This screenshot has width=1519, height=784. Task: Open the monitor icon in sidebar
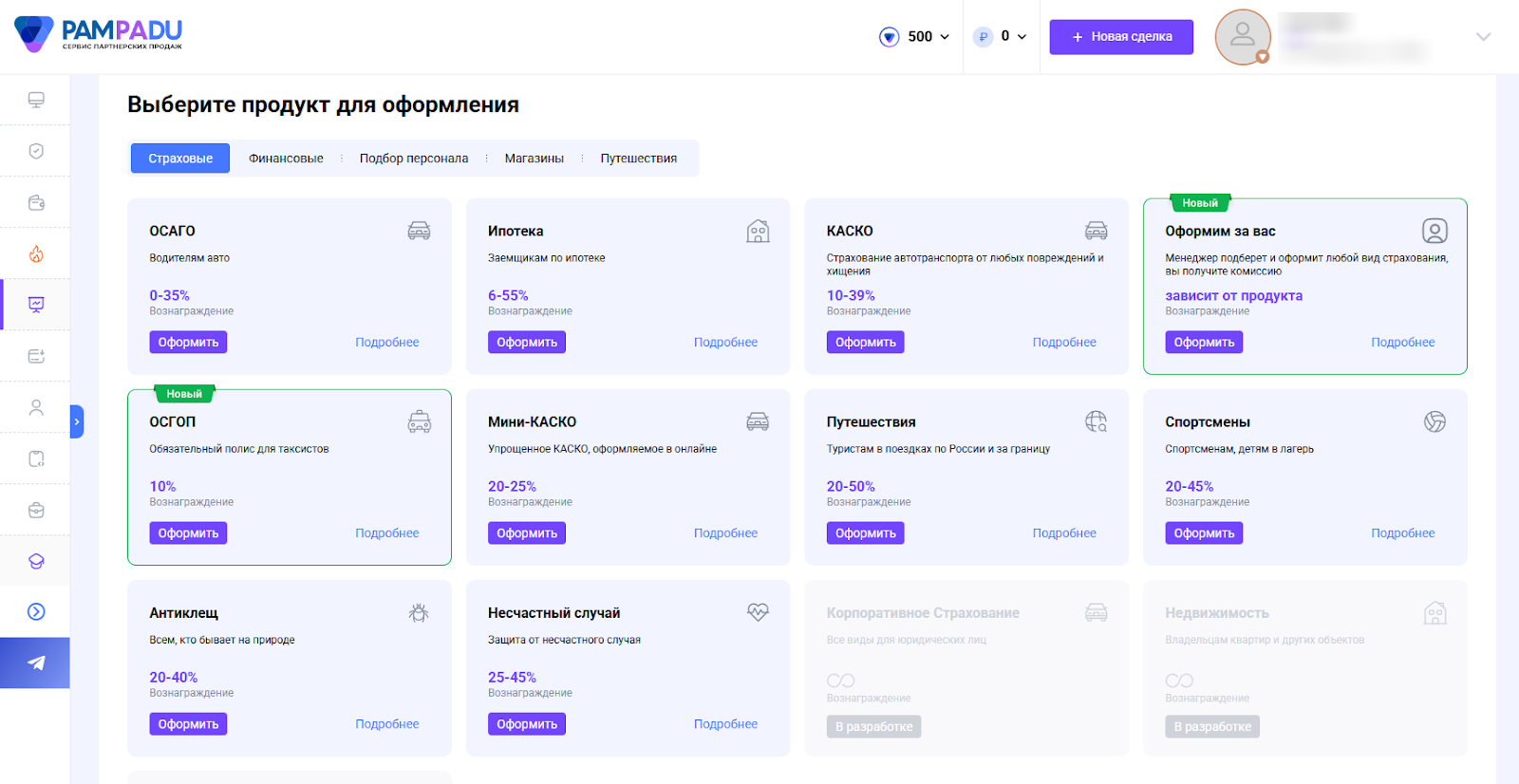point(36,100)
